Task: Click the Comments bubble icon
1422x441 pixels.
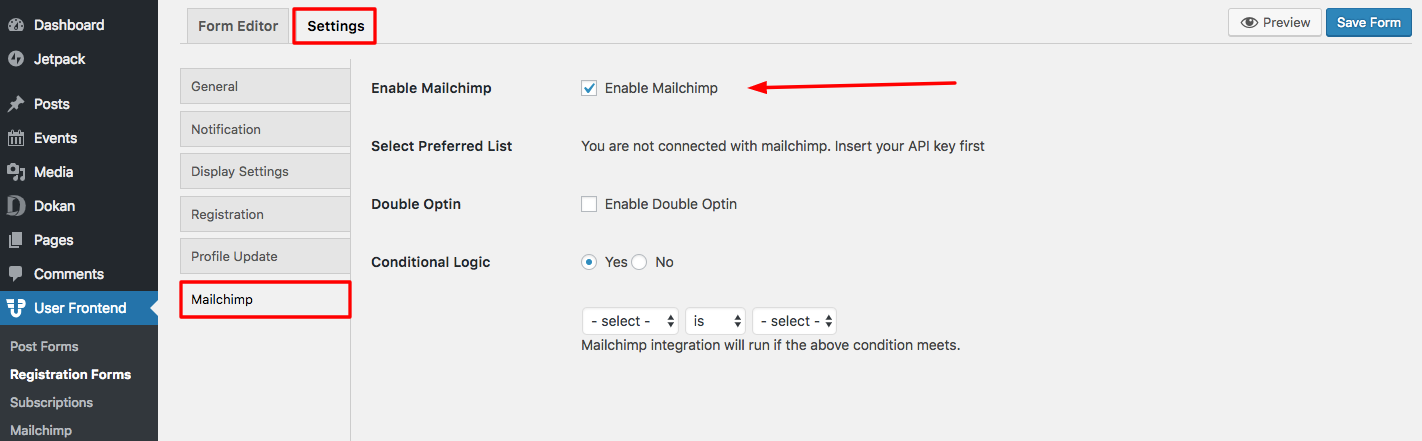Action: pyautogui.click(x=16, y=274)
